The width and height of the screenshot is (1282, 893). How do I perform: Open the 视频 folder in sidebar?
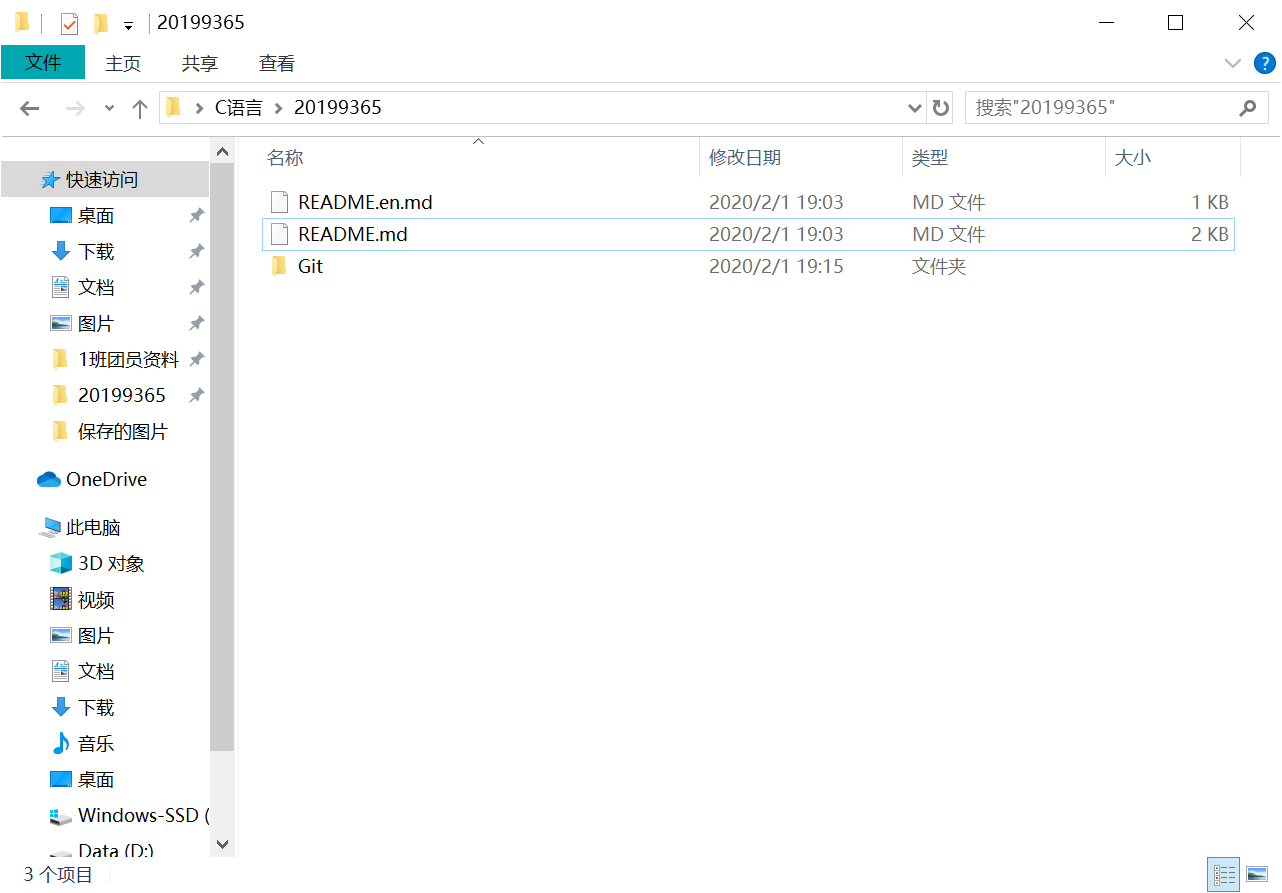96,600
